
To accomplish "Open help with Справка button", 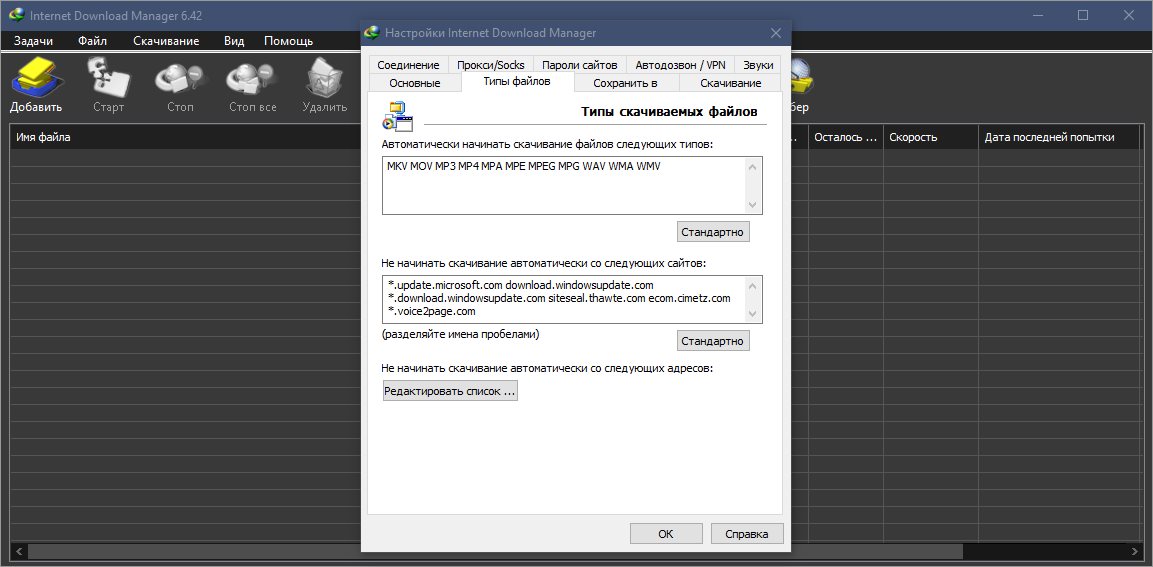I will tap(747, 534).
